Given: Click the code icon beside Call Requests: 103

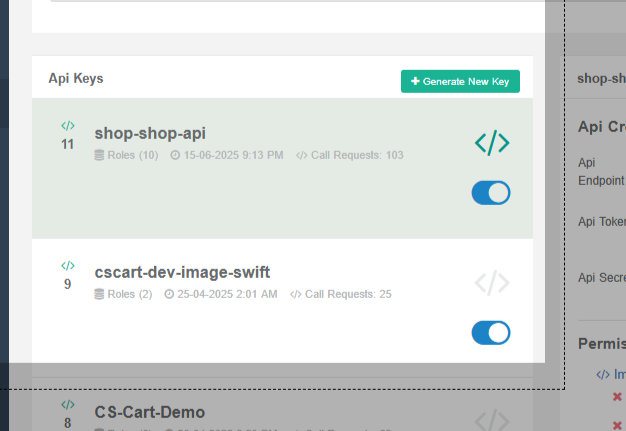Looking at the screenshot, I should [x=302, y=155].
